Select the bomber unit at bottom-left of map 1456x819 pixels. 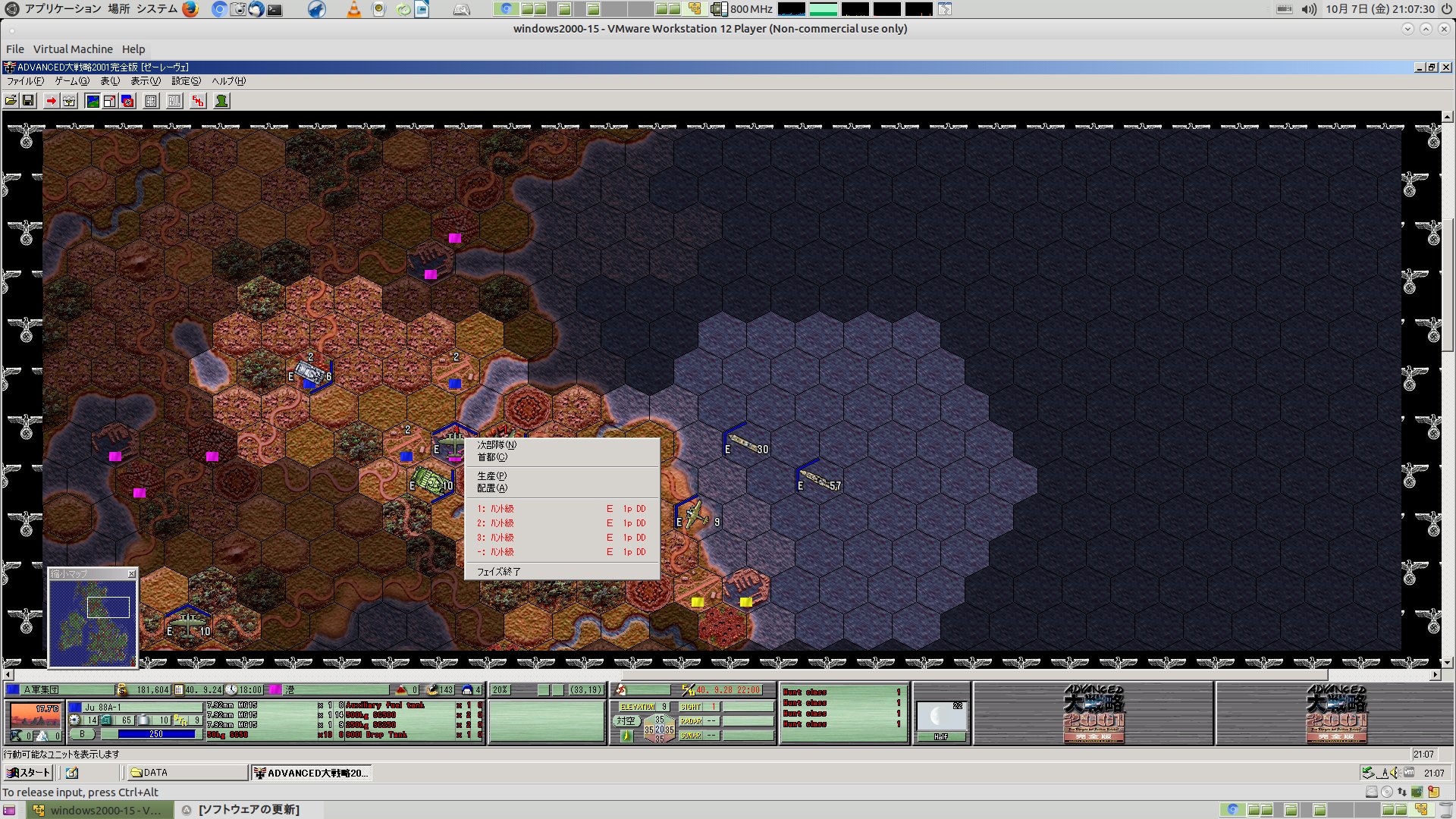[x=188, y=626]
